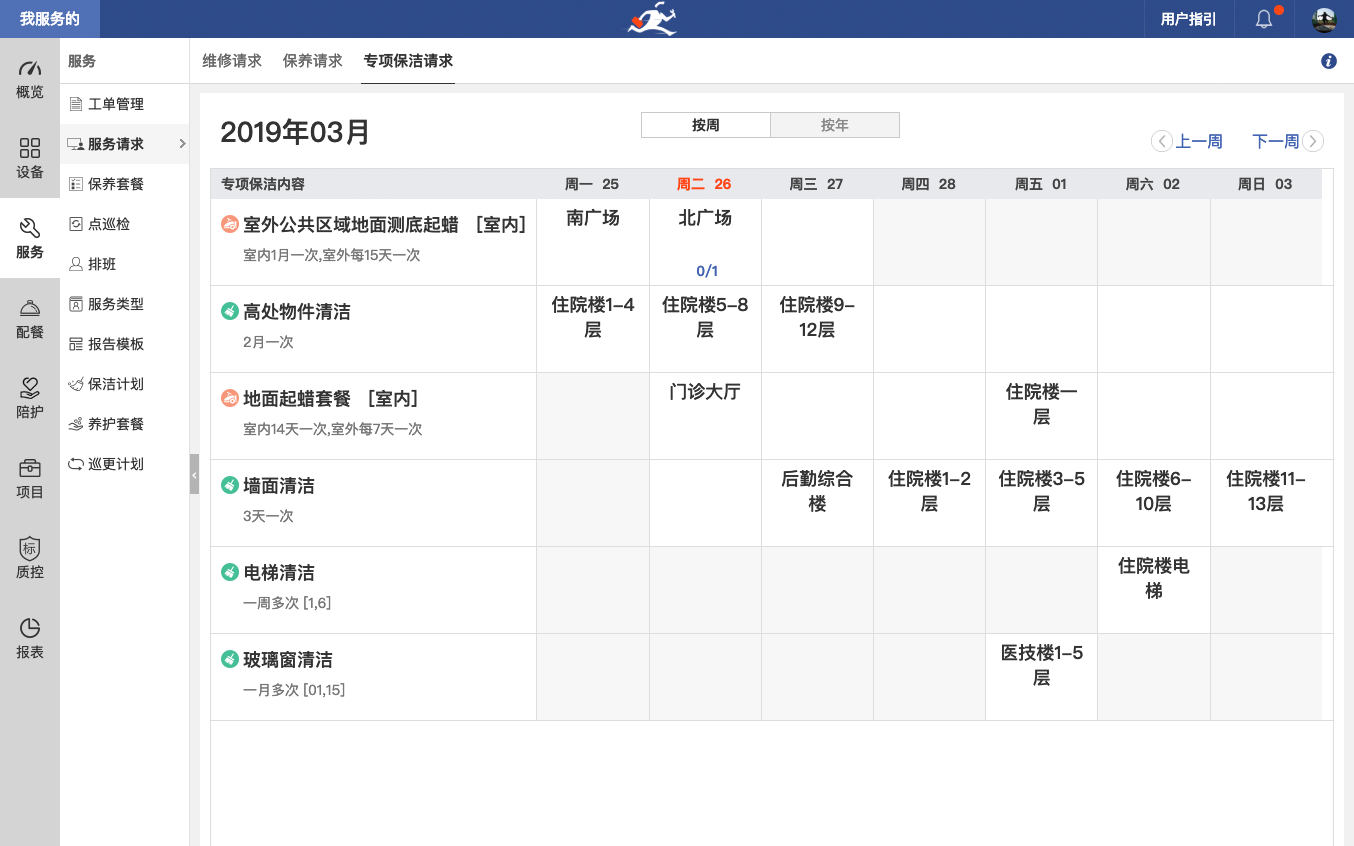Open 住院楼一层 schedule cell
This screenshot has height=846, width=1354.
[x=1041, y=416]
